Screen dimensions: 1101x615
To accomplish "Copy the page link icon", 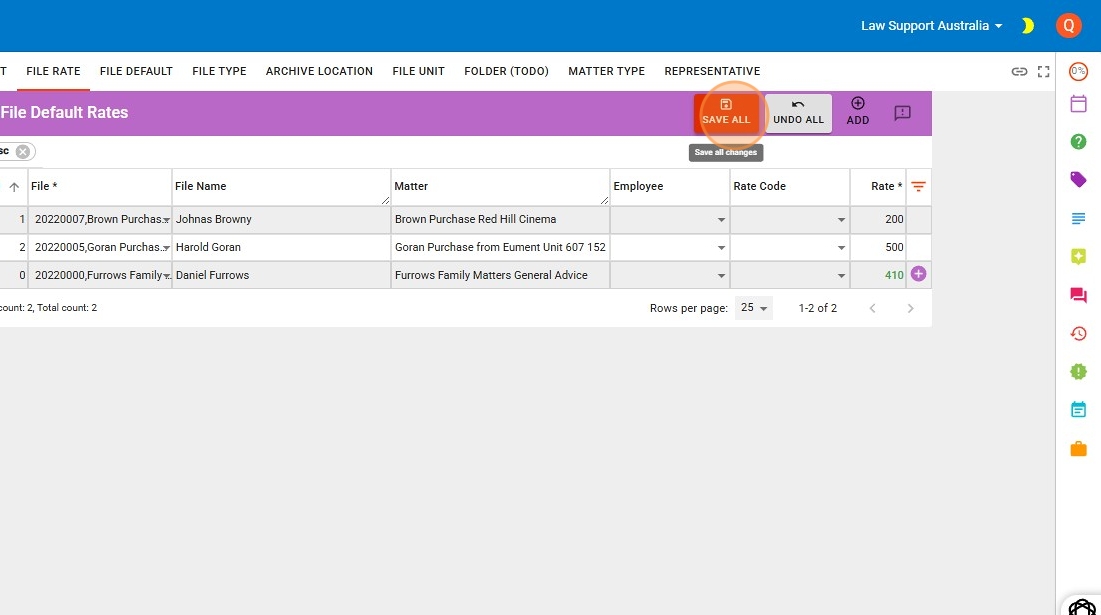I will coord(1019,72).
